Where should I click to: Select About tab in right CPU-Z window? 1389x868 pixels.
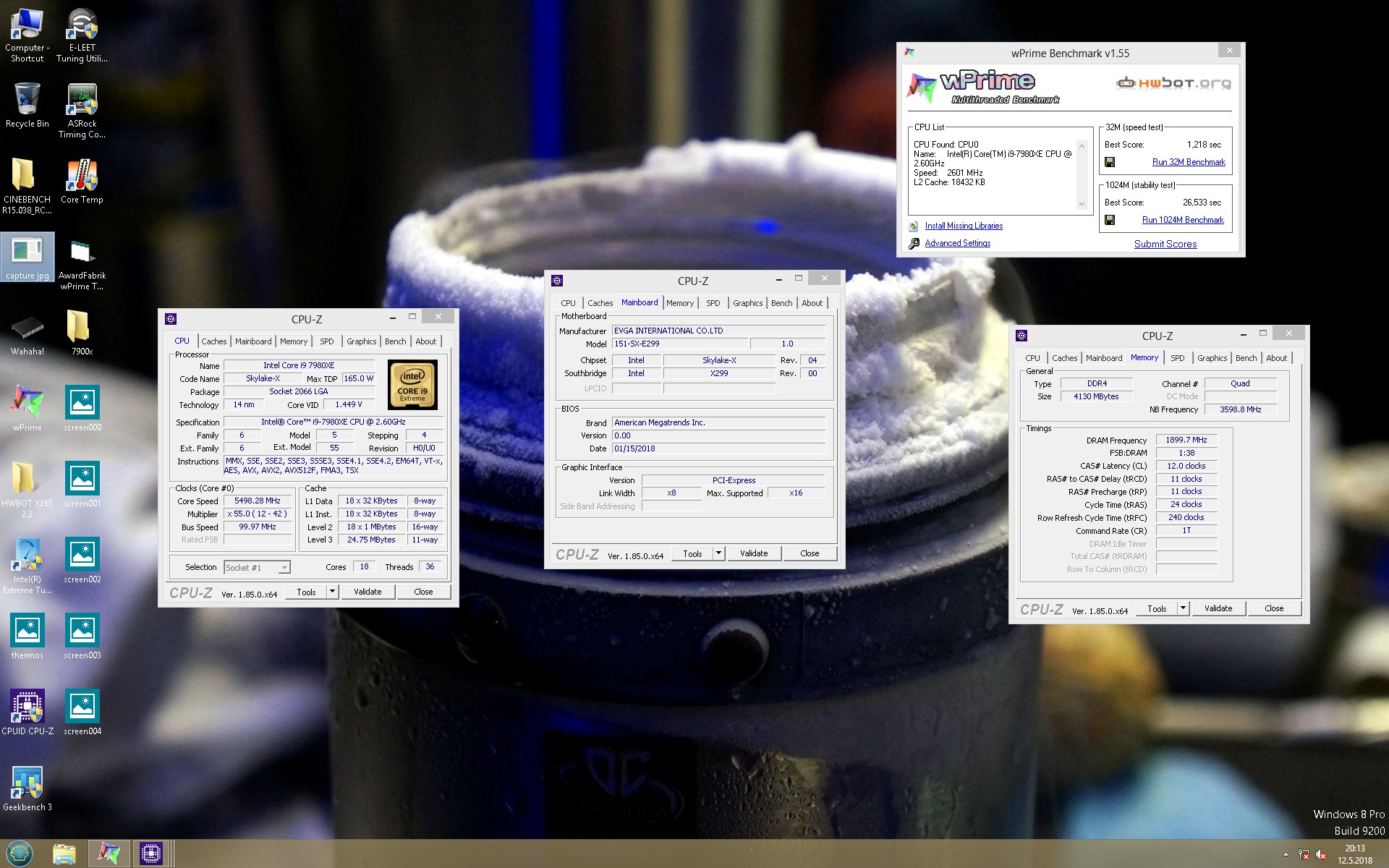pyautogui.click(x=1276, y=358)
